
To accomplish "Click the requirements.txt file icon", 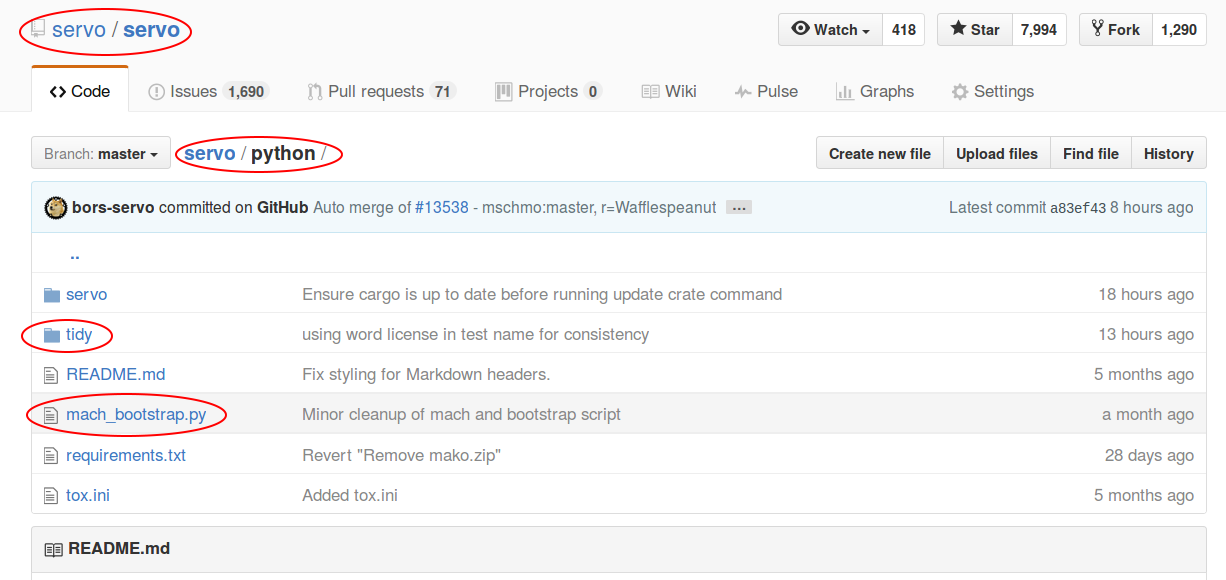I will coord(52,455).
